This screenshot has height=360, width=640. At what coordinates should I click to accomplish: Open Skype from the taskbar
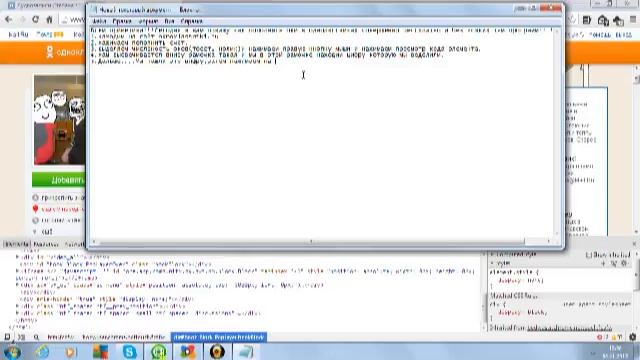coord(129,351)
